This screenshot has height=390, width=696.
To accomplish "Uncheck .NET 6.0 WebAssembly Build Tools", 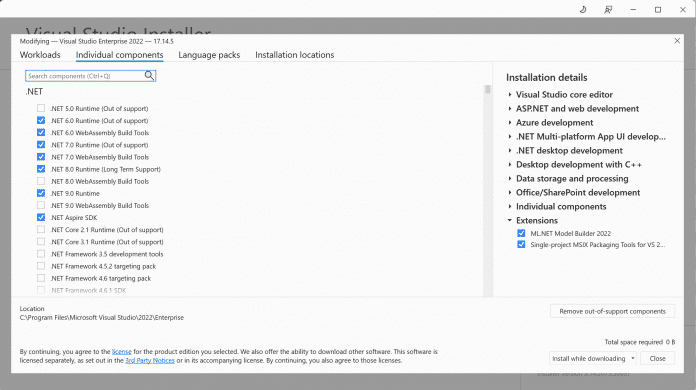I will point(41,132).
